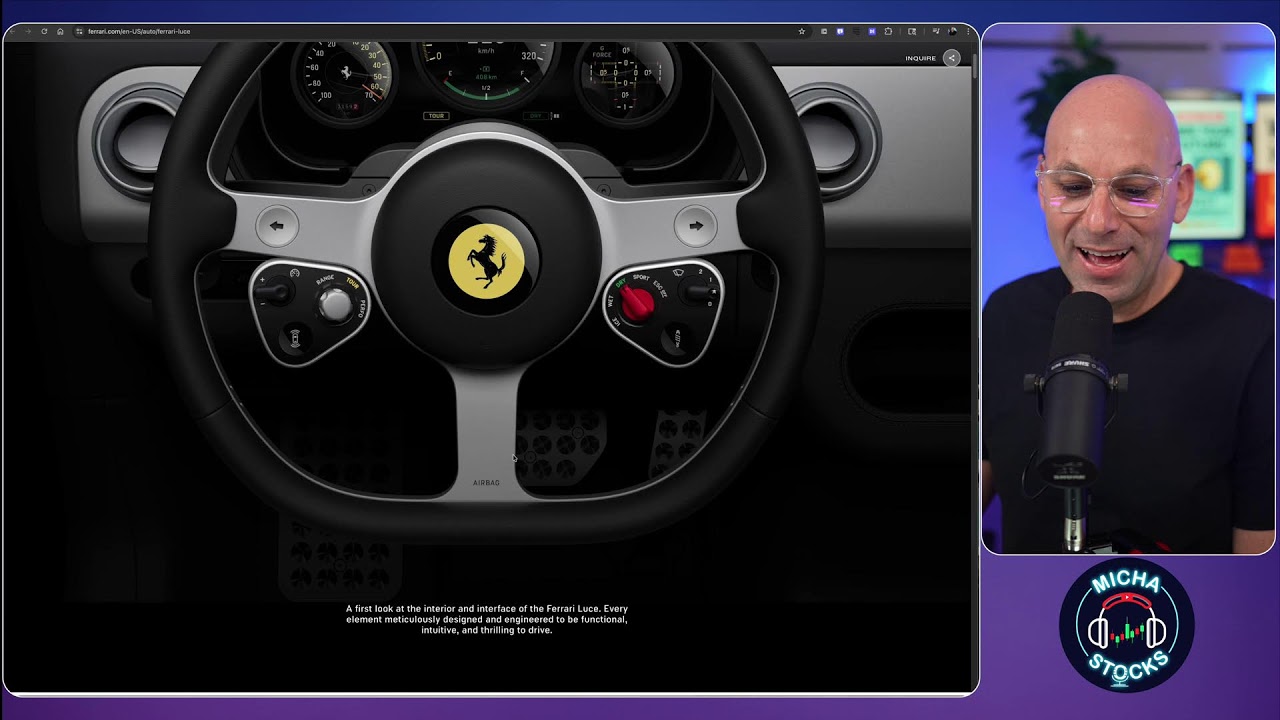Open the browser profile avatar

[952, 31]
